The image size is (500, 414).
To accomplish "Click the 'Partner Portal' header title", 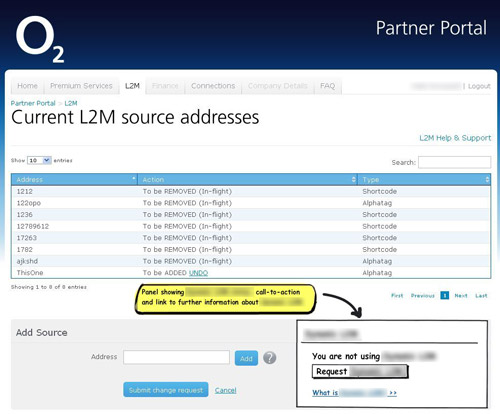I will pos(431,28).
